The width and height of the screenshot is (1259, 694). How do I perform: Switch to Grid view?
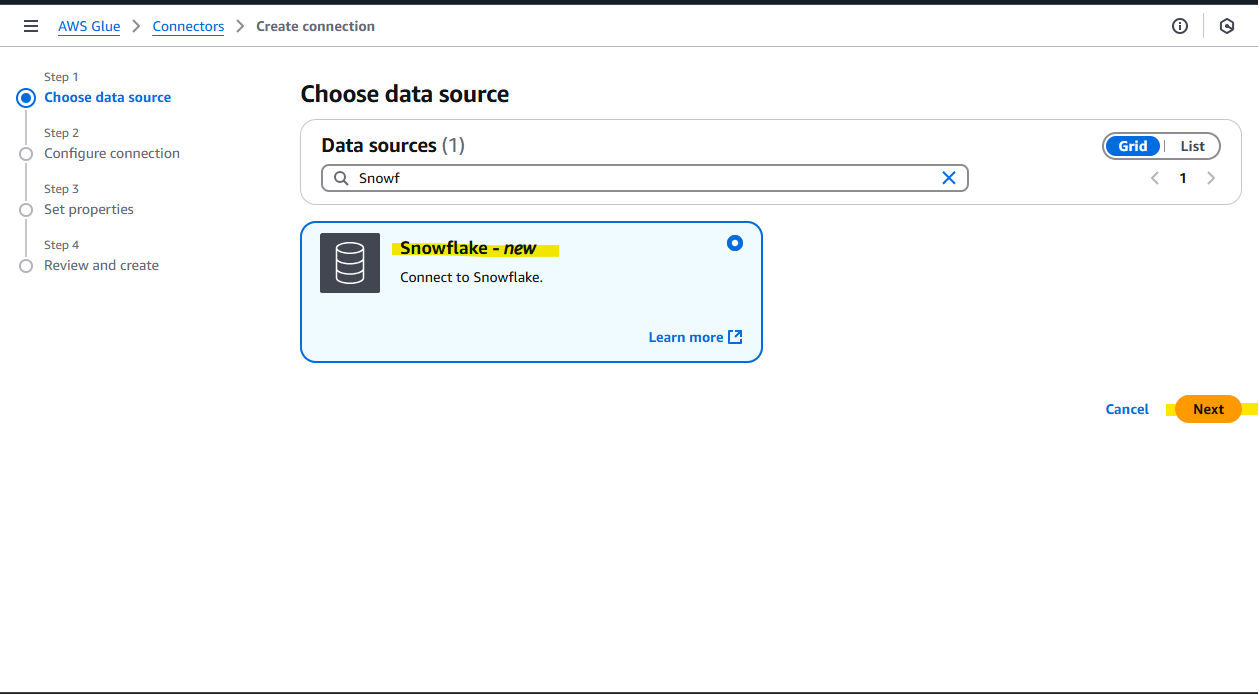point(1133,146)
